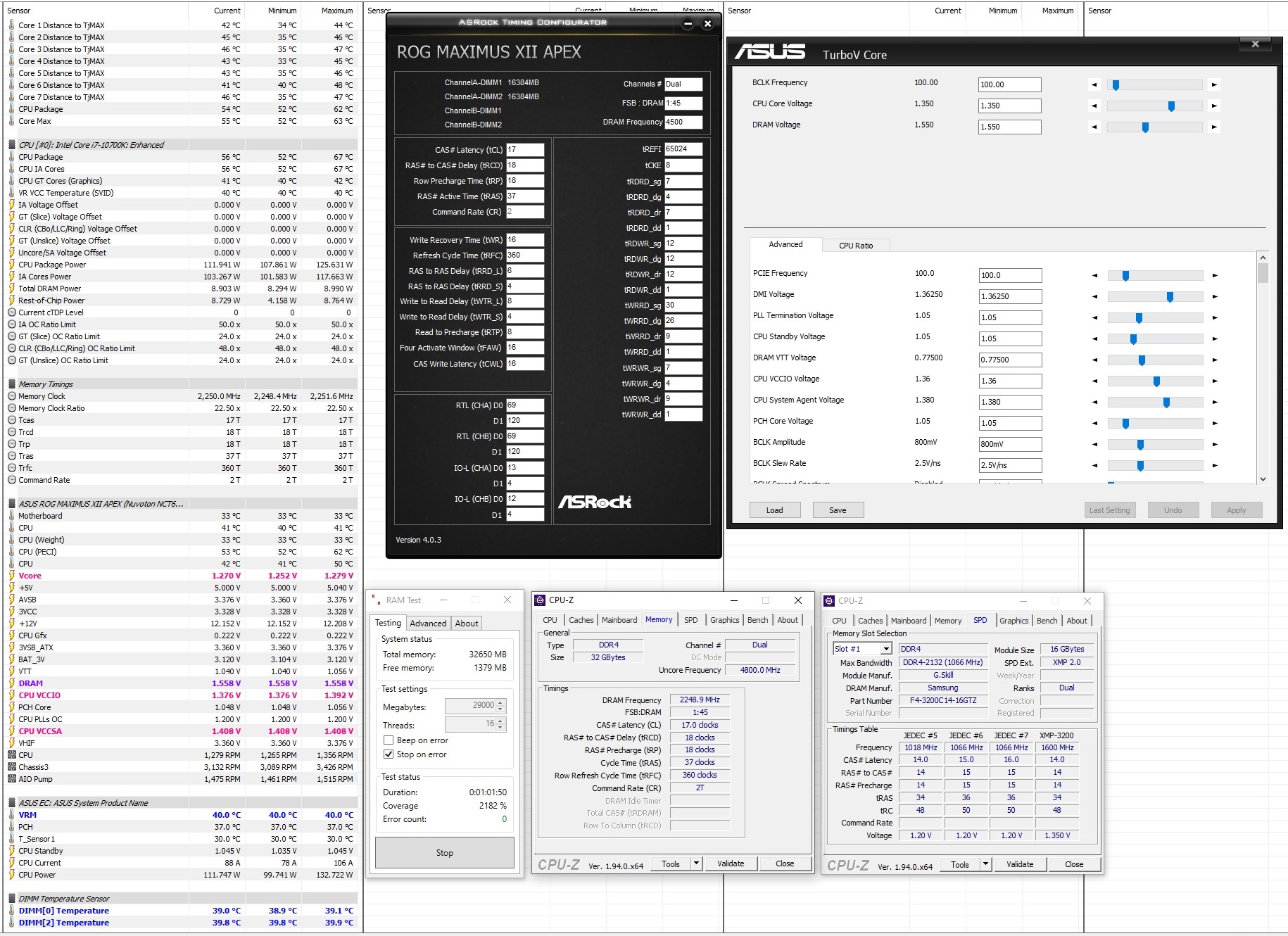This screenshot has width=1288, height=936.
Task: Click the clock icon beside IA OC Ratio Limit
Action: pyautogui.click(x=12, y=324)
